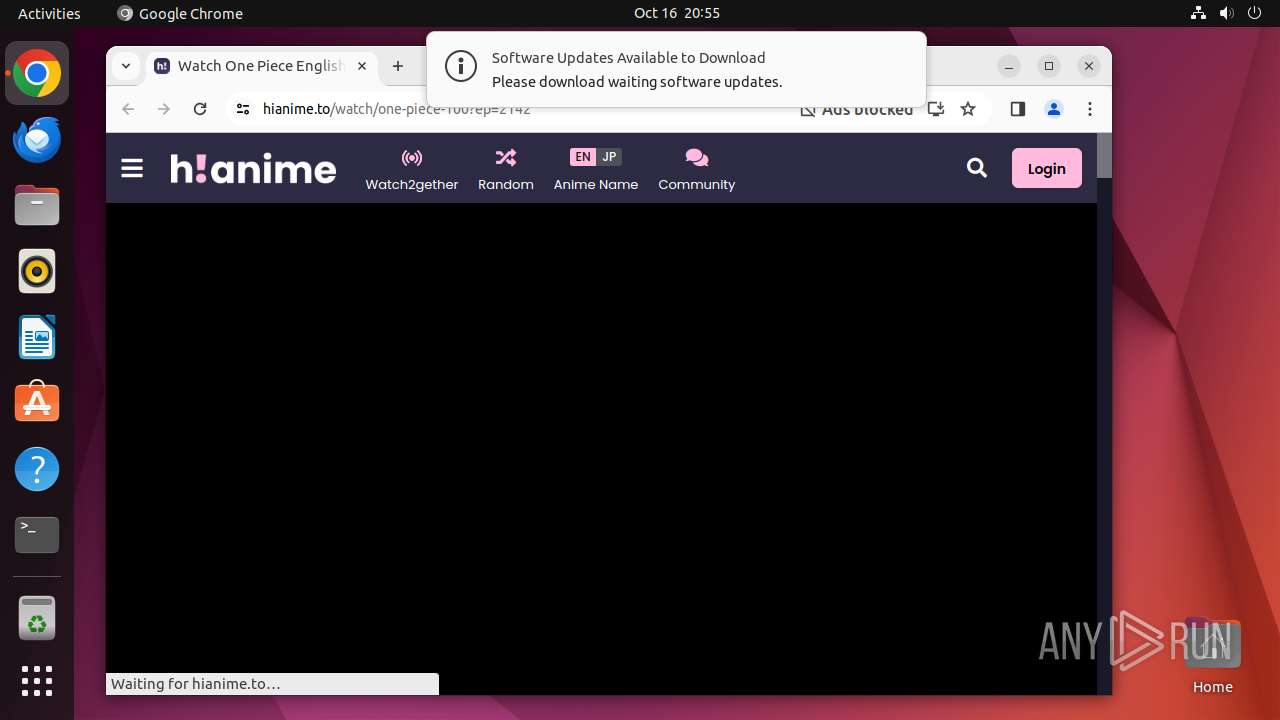
Task: Select the Watch One Piece English tab
Action: click(x=261, y=66)
